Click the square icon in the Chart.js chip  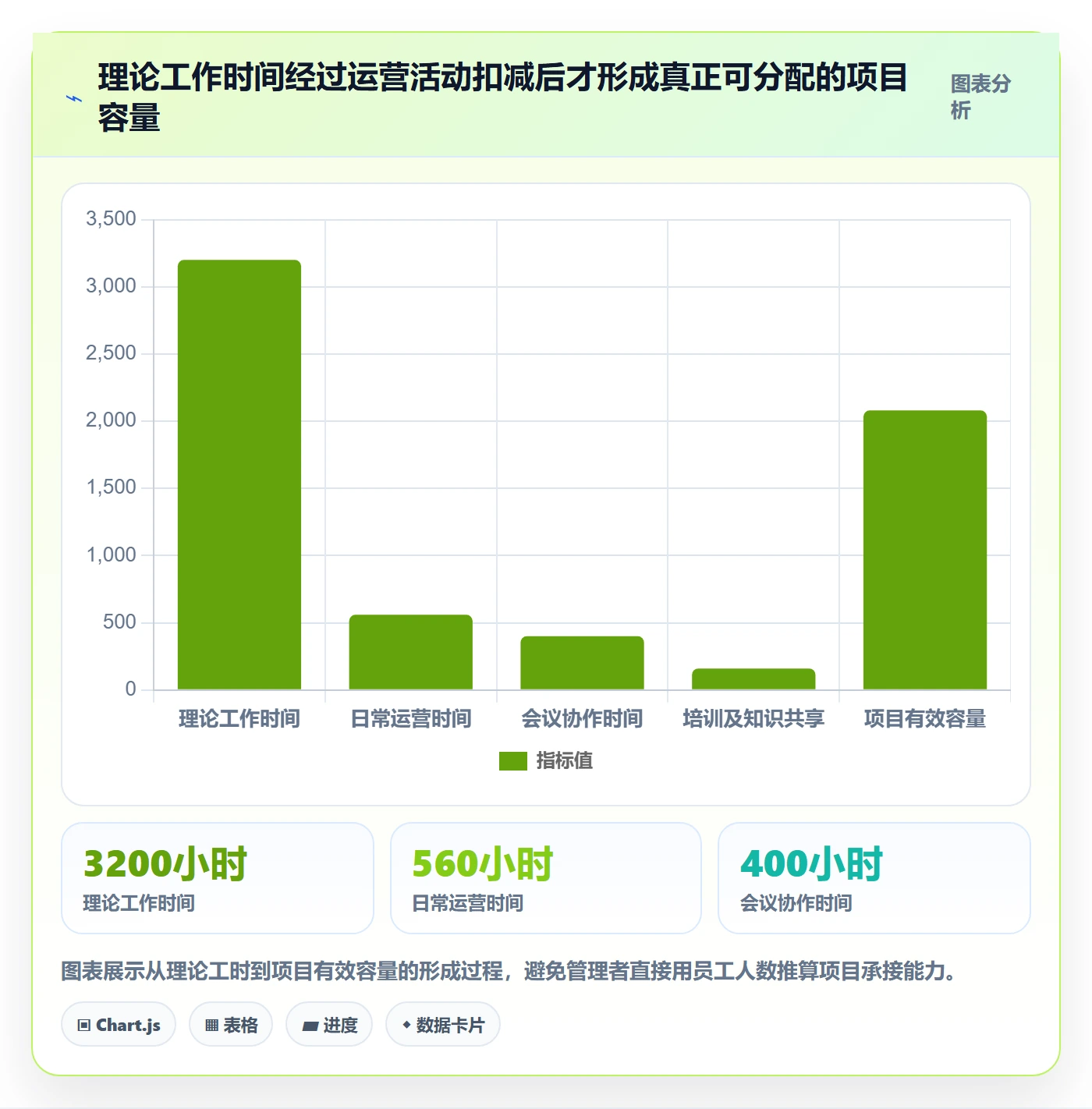(84, 1026)
